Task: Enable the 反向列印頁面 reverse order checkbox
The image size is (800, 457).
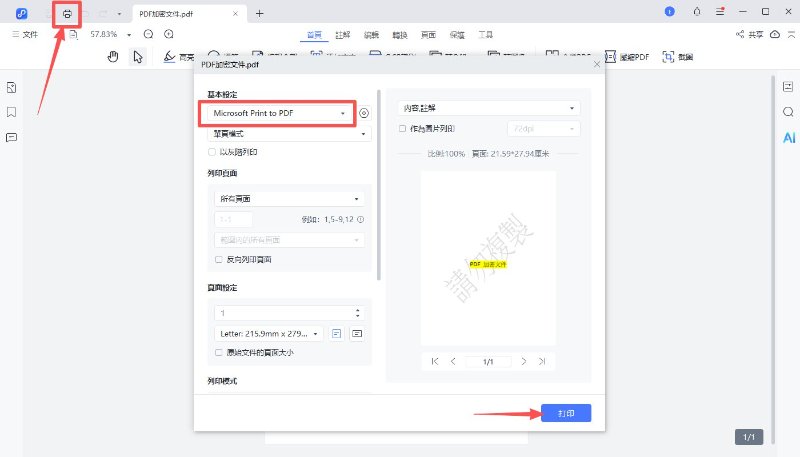Action: pos(219,260)
